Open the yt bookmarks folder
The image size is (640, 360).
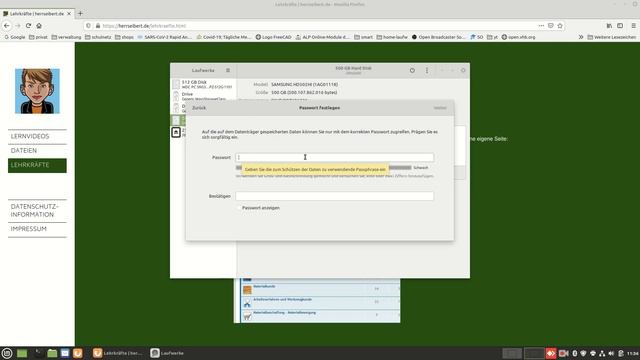pyautogui.click(x=492, y=37)
